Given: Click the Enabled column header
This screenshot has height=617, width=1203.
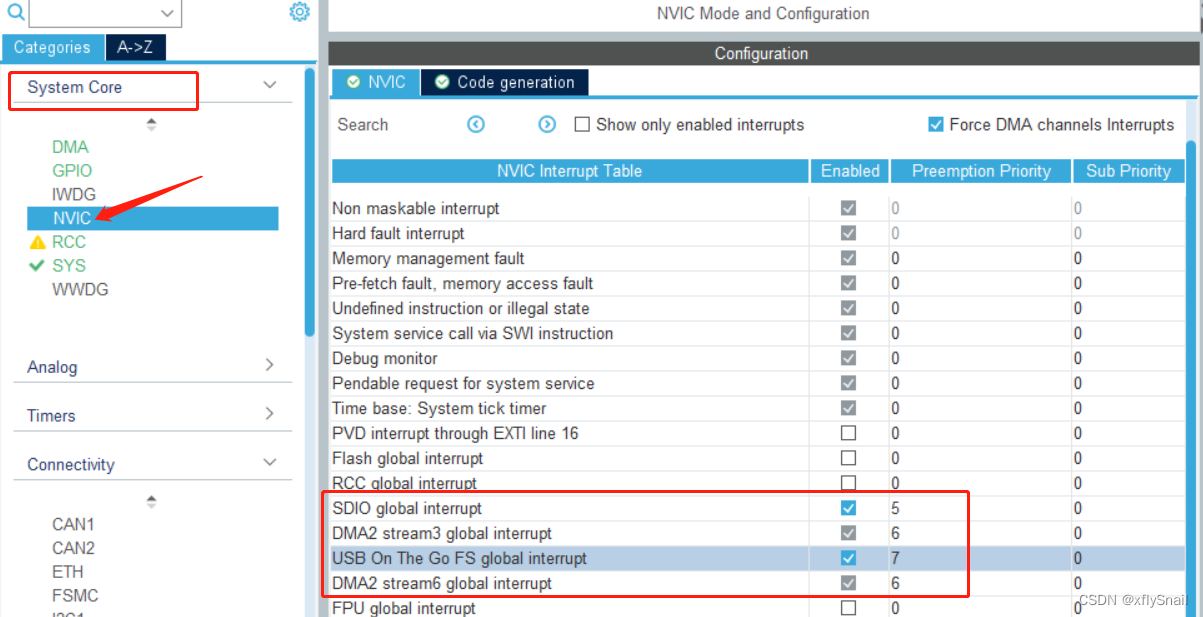Looking at the screenshot, I should click(850, 171).
